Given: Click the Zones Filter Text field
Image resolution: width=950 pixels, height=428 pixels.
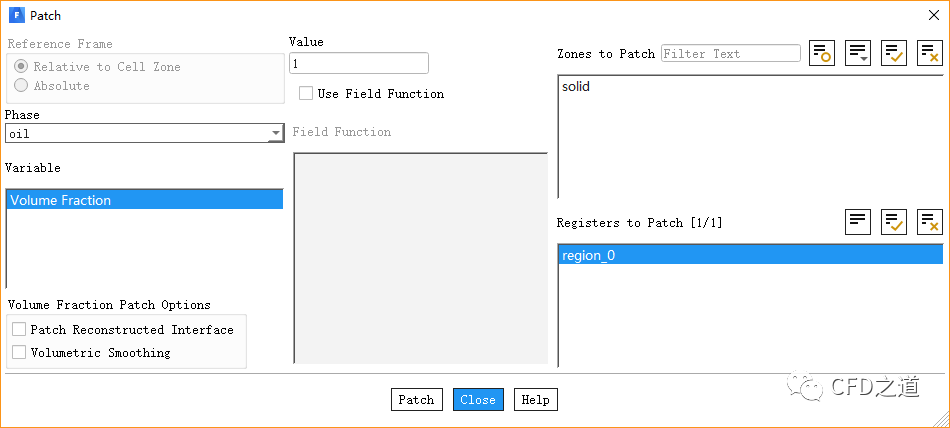Looking at the screenshot, I should (730, 54).
